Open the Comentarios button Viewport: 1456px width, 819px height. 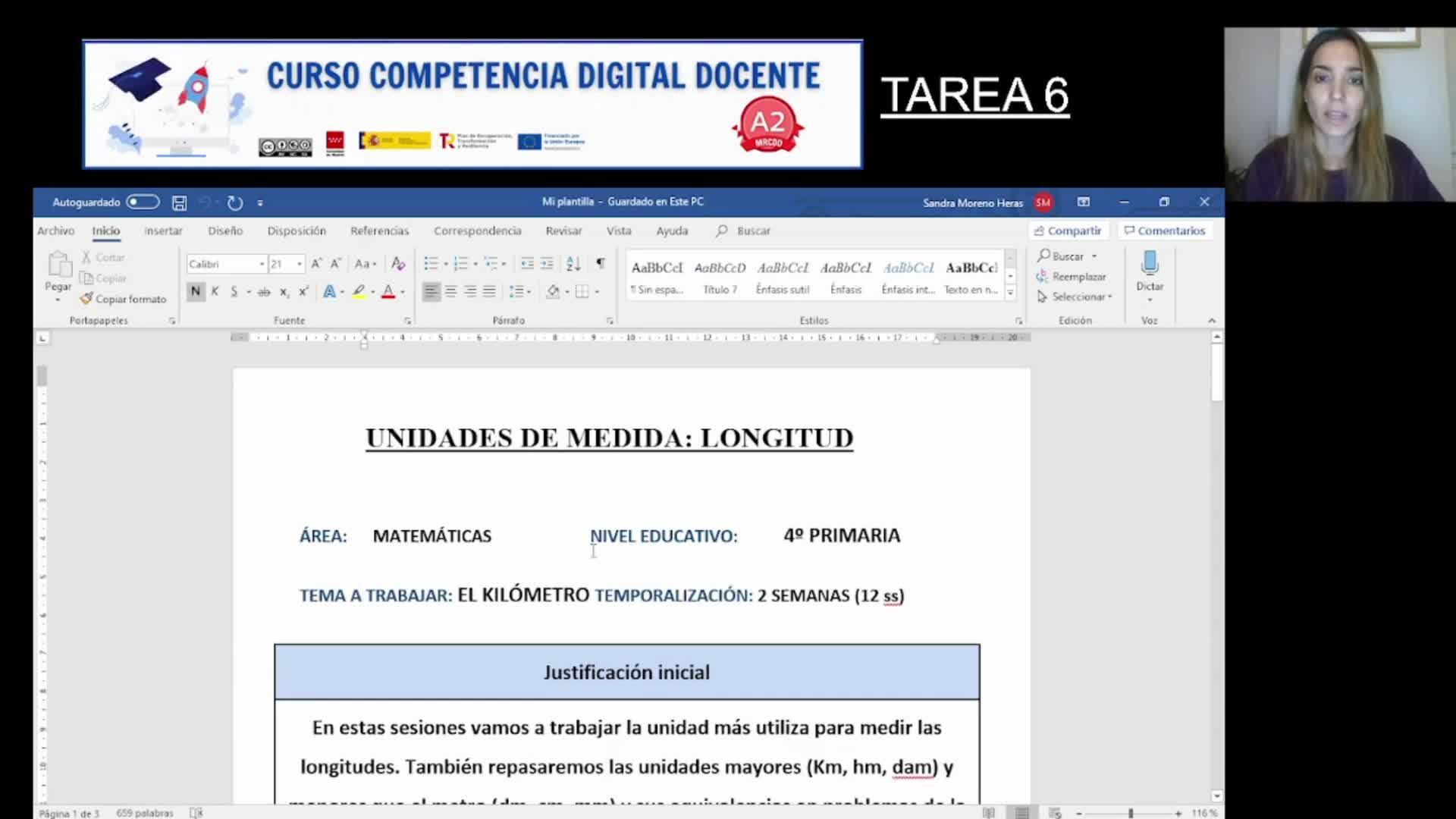click(1165, 231)
